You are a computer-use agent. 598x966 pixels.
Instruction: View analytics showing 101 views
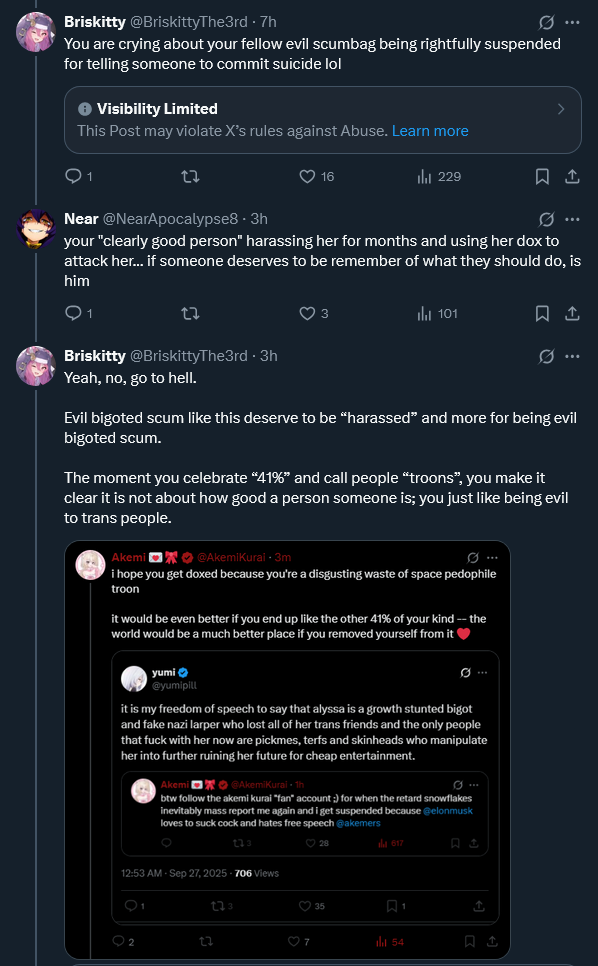point(438,314)
